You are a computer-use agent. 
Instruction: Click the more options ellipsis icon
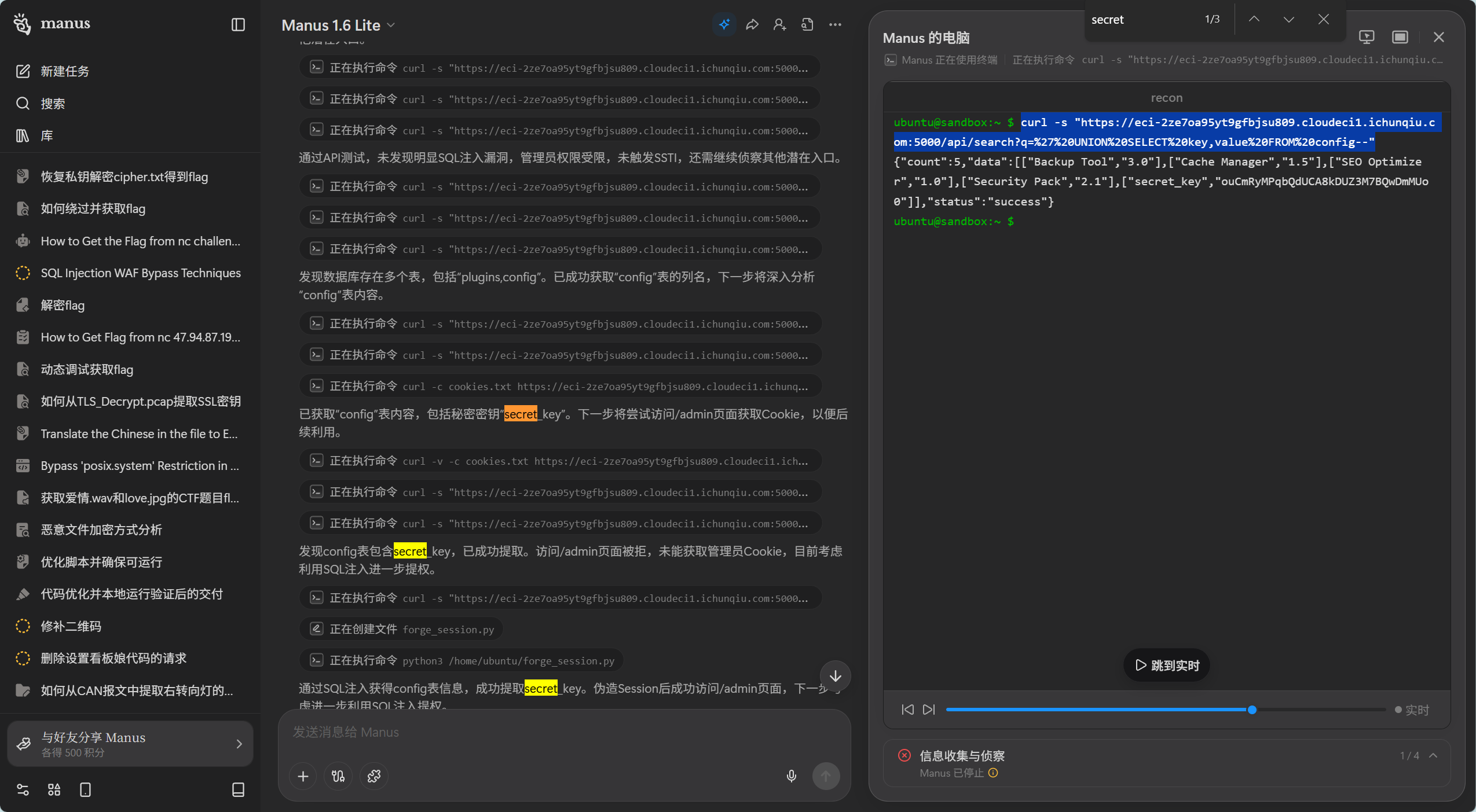point(835,24)
